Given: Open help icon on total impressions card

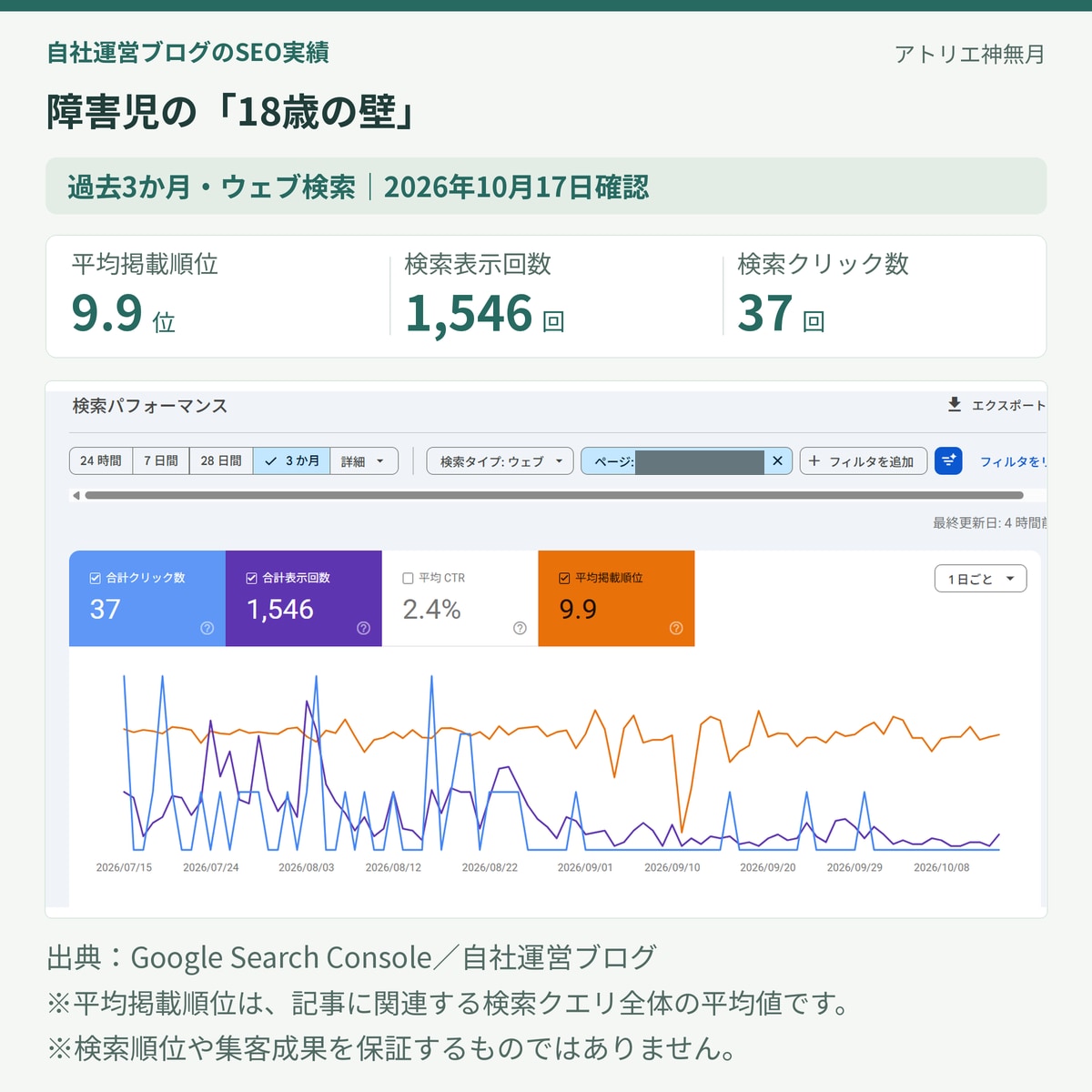Looking at the screenshot, I should coord(363,628).
